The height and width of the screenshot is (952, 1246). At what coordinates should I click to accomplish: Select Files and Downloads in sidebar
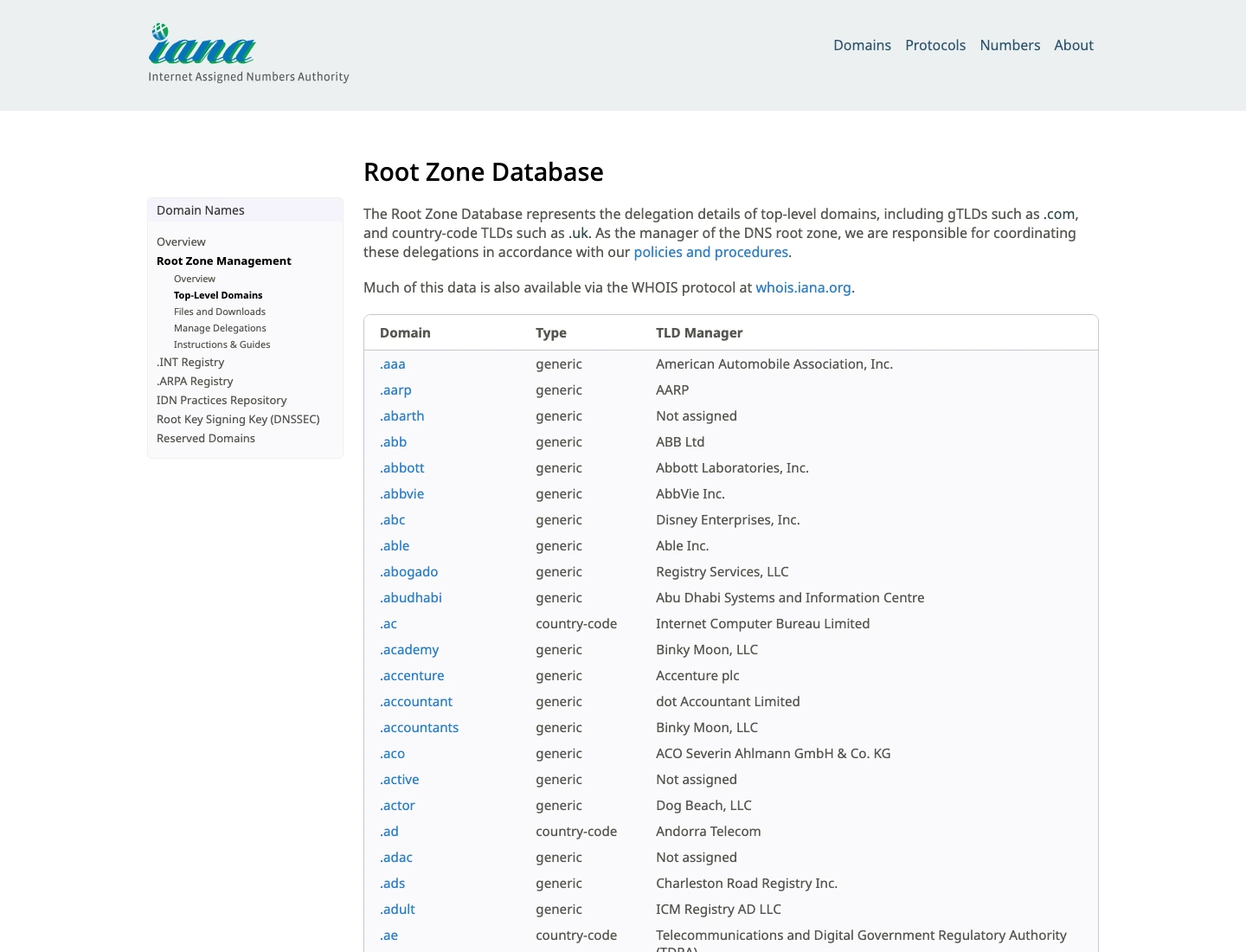[220, 312]
